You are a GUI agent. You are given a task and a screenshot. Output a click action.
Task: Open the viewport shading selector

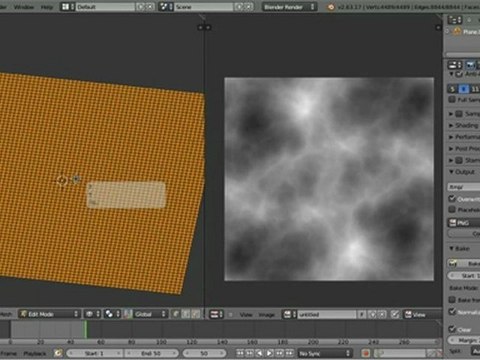(x=92, y=314)
